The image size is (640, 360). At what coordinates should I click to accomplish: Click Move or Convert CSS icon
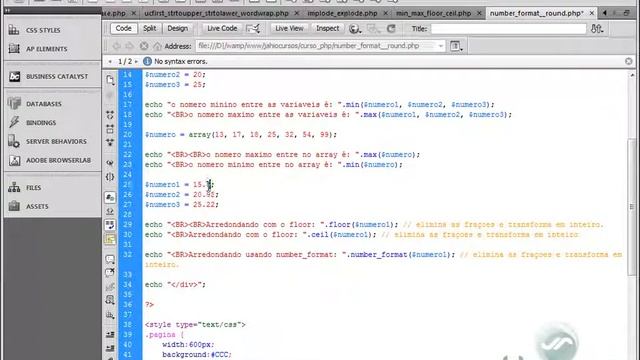click(110, 315)
